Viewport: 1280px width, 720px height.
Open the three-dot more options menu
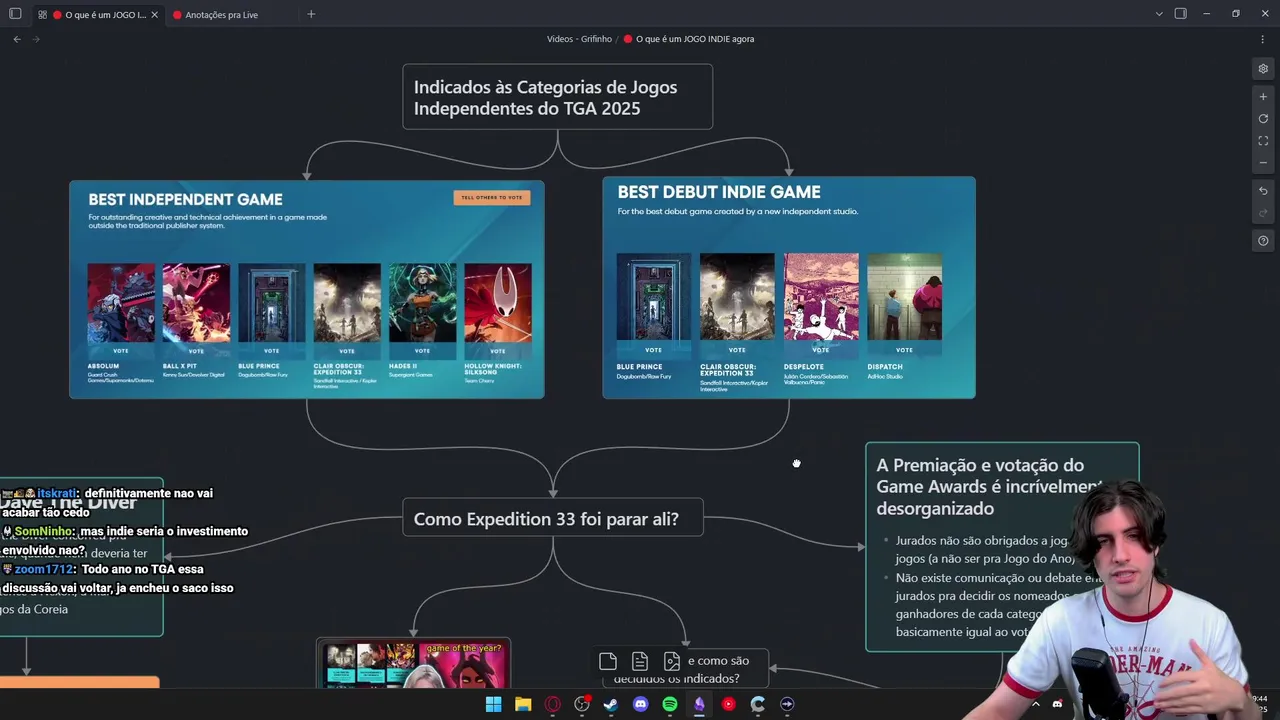click(x=1263, y=39)
